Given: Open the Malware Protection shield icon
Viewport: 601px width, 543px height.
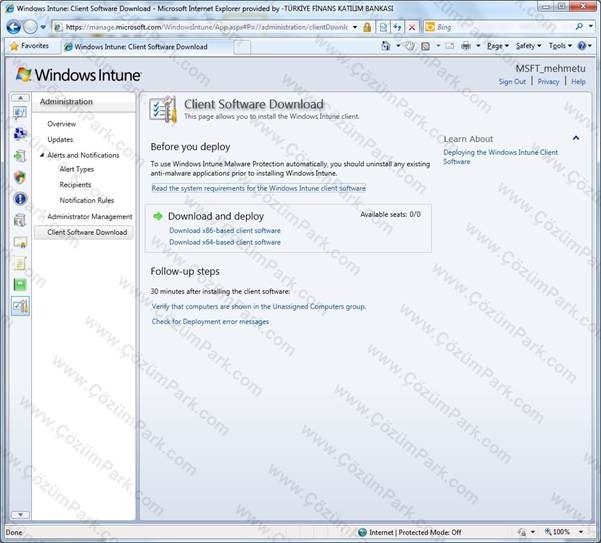Looking at the screenshot, I should (20, 177).
